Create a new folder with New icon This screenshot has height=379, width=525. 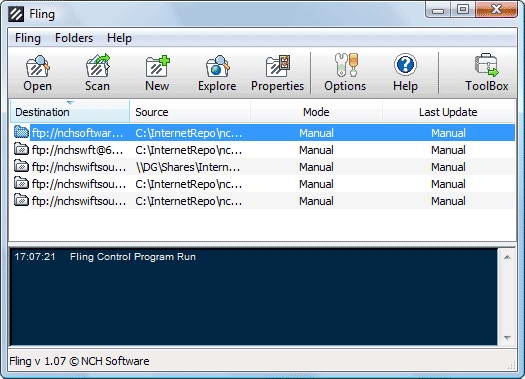click(157, 66)
